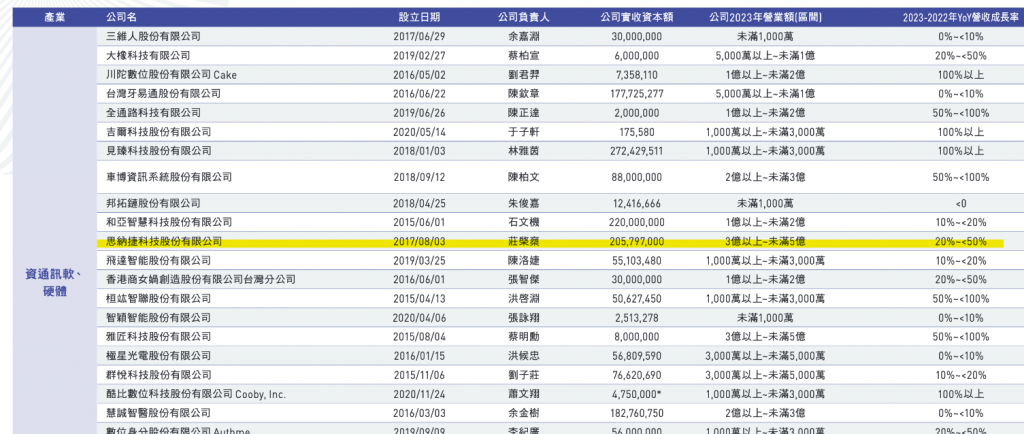1024x434 pixels.
Task: Select founding date 2019/02/27
Action: pos(419,55)
